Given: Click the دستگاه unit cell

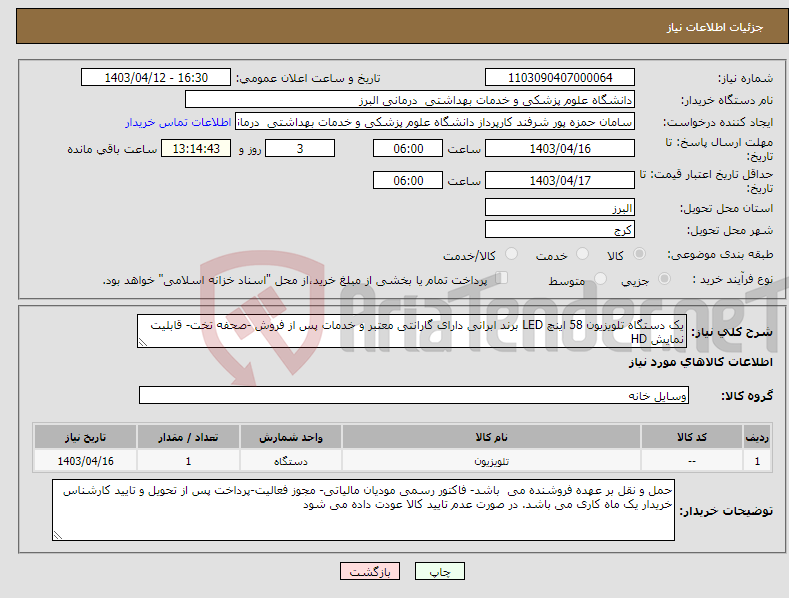Looking at the screenshot, I should (x=291, y=461).
